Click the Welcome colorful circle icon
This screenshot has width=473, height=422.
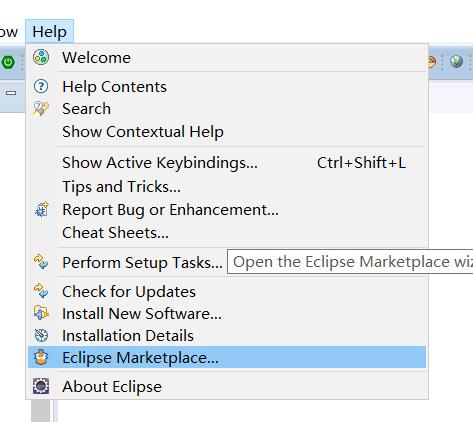[x=41, y=57]
